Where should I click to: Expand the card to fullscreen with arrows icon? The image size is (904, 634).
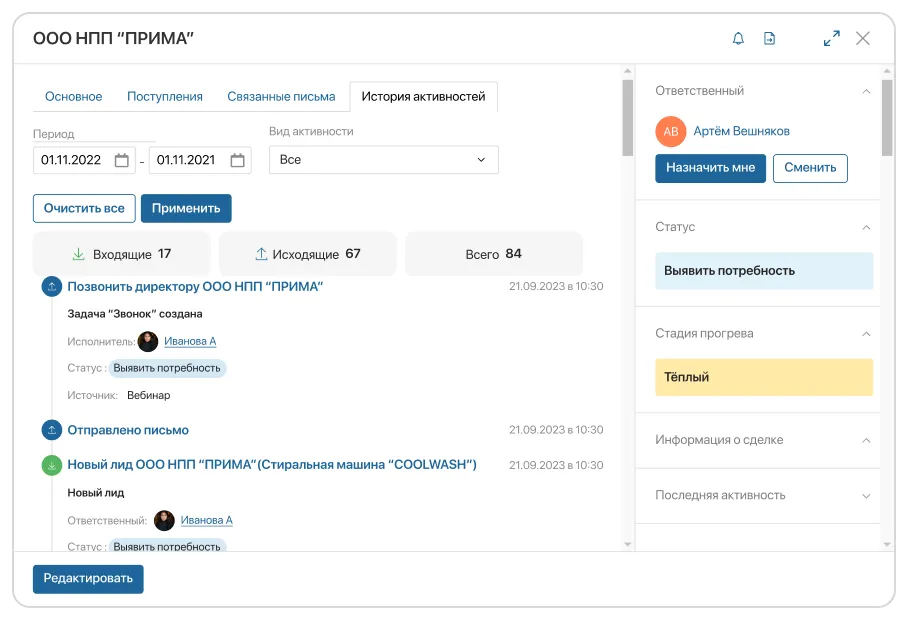[831, 37]
